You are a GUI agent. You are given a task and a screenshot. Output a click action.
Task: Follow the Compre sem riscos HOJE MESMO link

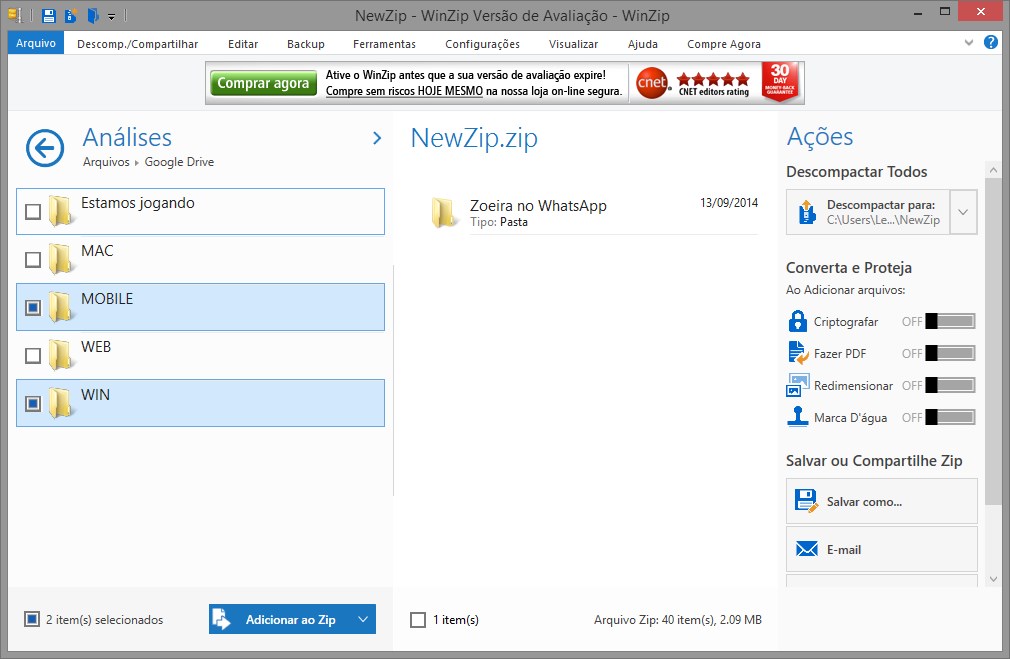[404, 91]
